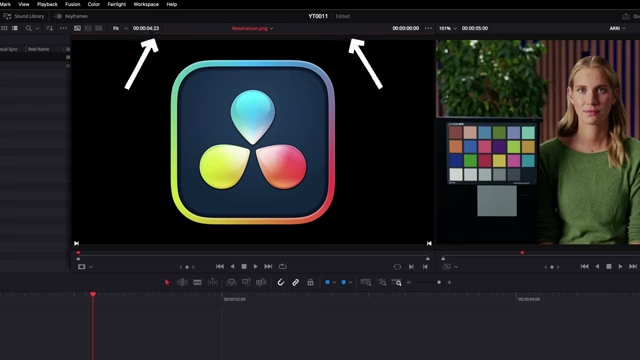This screenshot has width=640, height=360.
Task: Zoom in timeline with plus button
Action: click(x=449, y=282)
